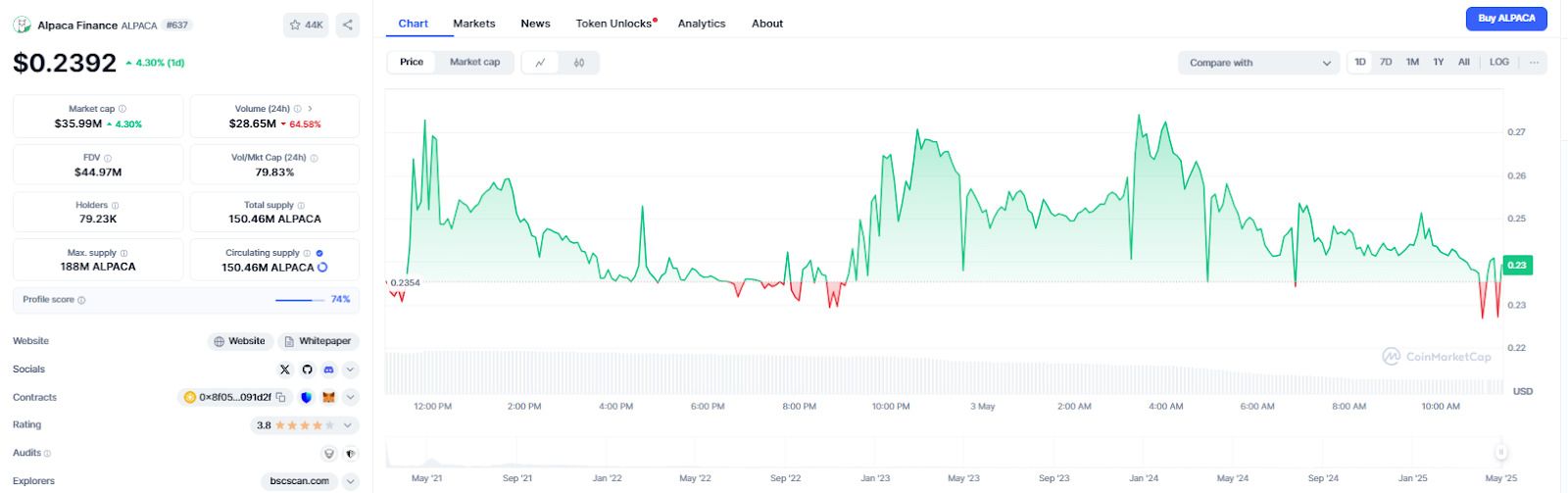The image size is (1568, 493).
Task: Switch chart to candlestick view
Action: point(579,63)
